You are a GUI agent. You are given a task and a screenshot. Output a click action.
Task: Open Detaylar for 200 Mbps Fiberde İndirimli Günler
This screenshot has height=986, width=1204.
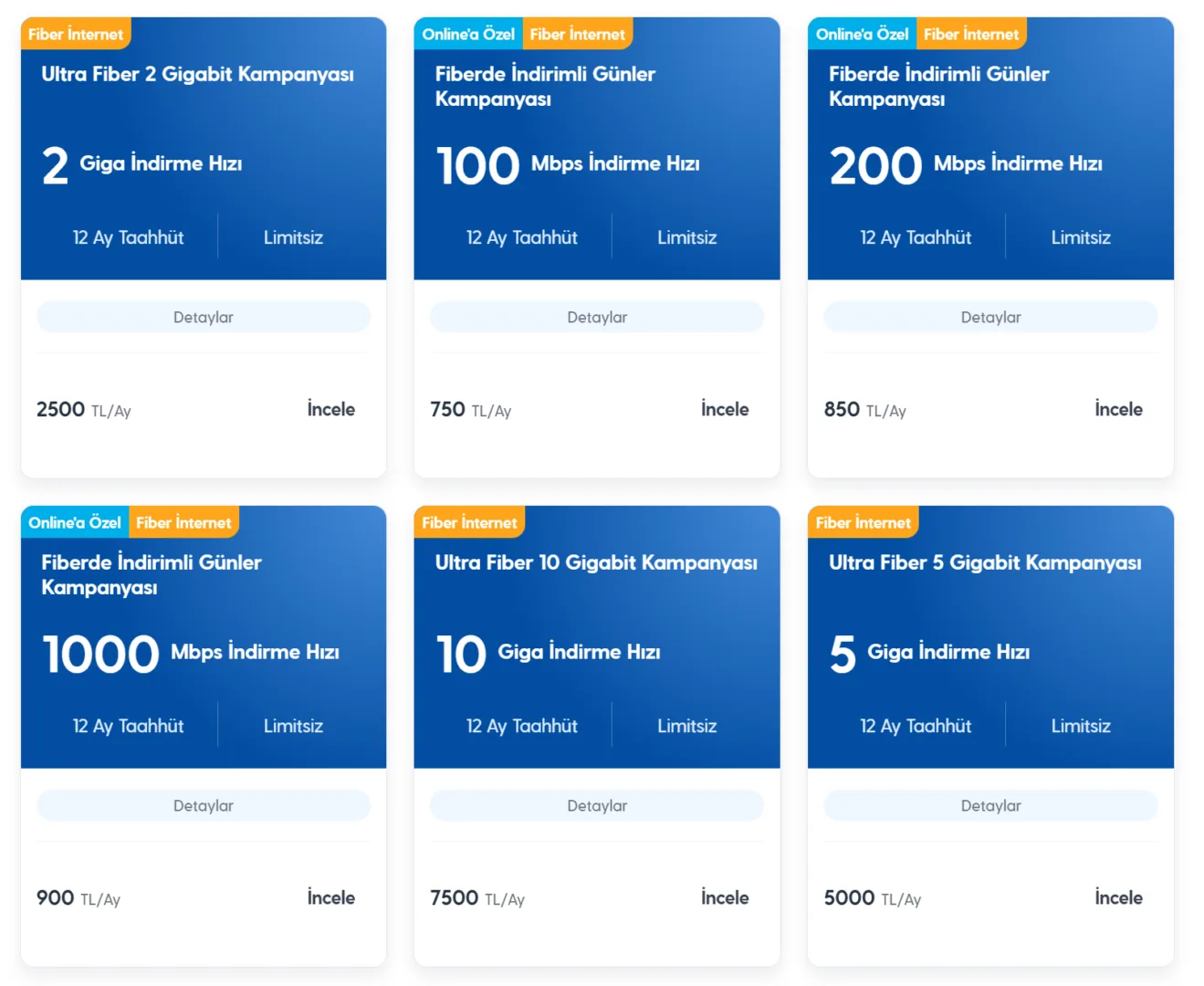pyautogui.click(x=990, y=317)
